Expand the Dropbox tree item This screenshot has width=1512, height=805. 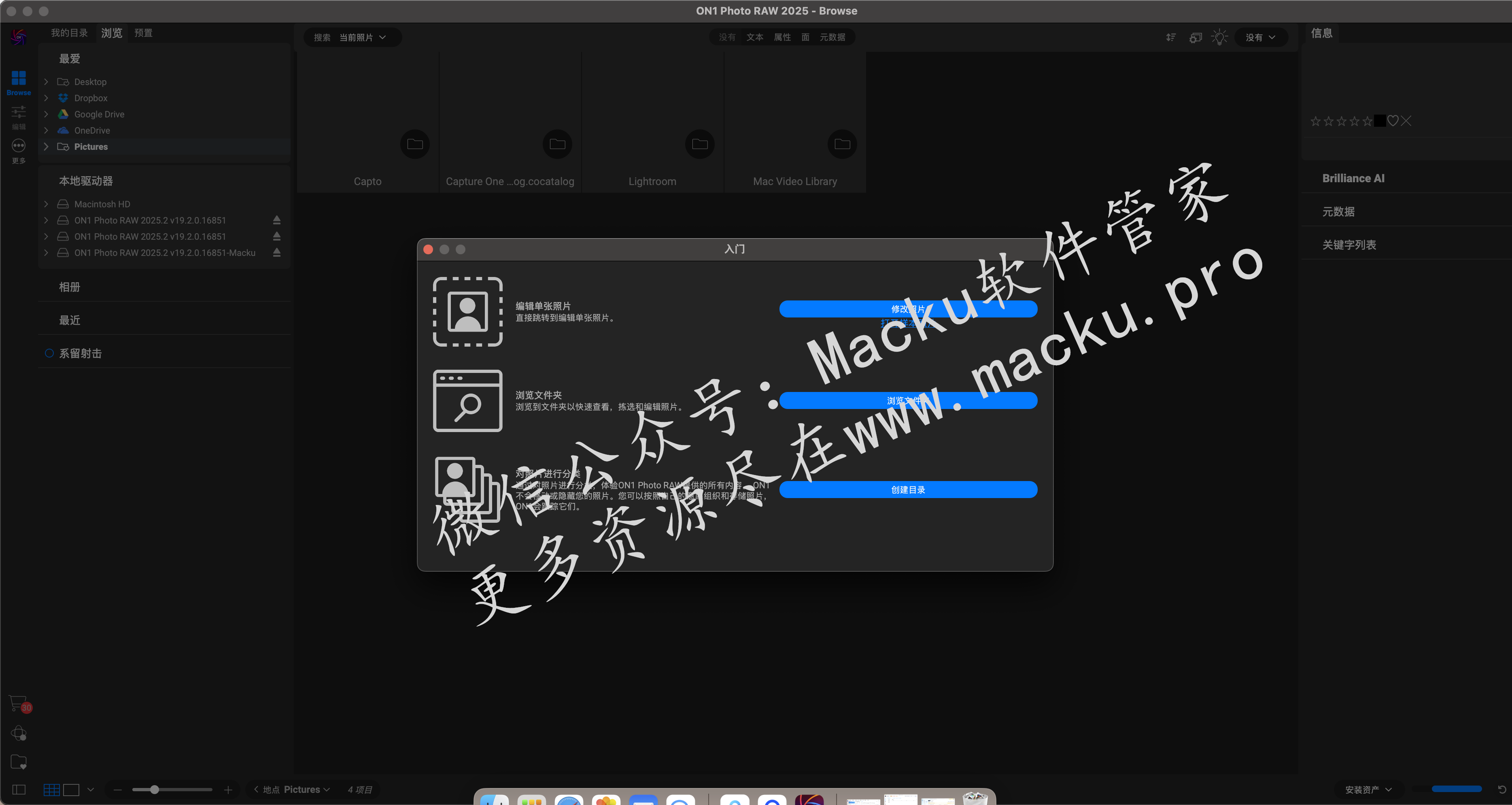[47, 98]
